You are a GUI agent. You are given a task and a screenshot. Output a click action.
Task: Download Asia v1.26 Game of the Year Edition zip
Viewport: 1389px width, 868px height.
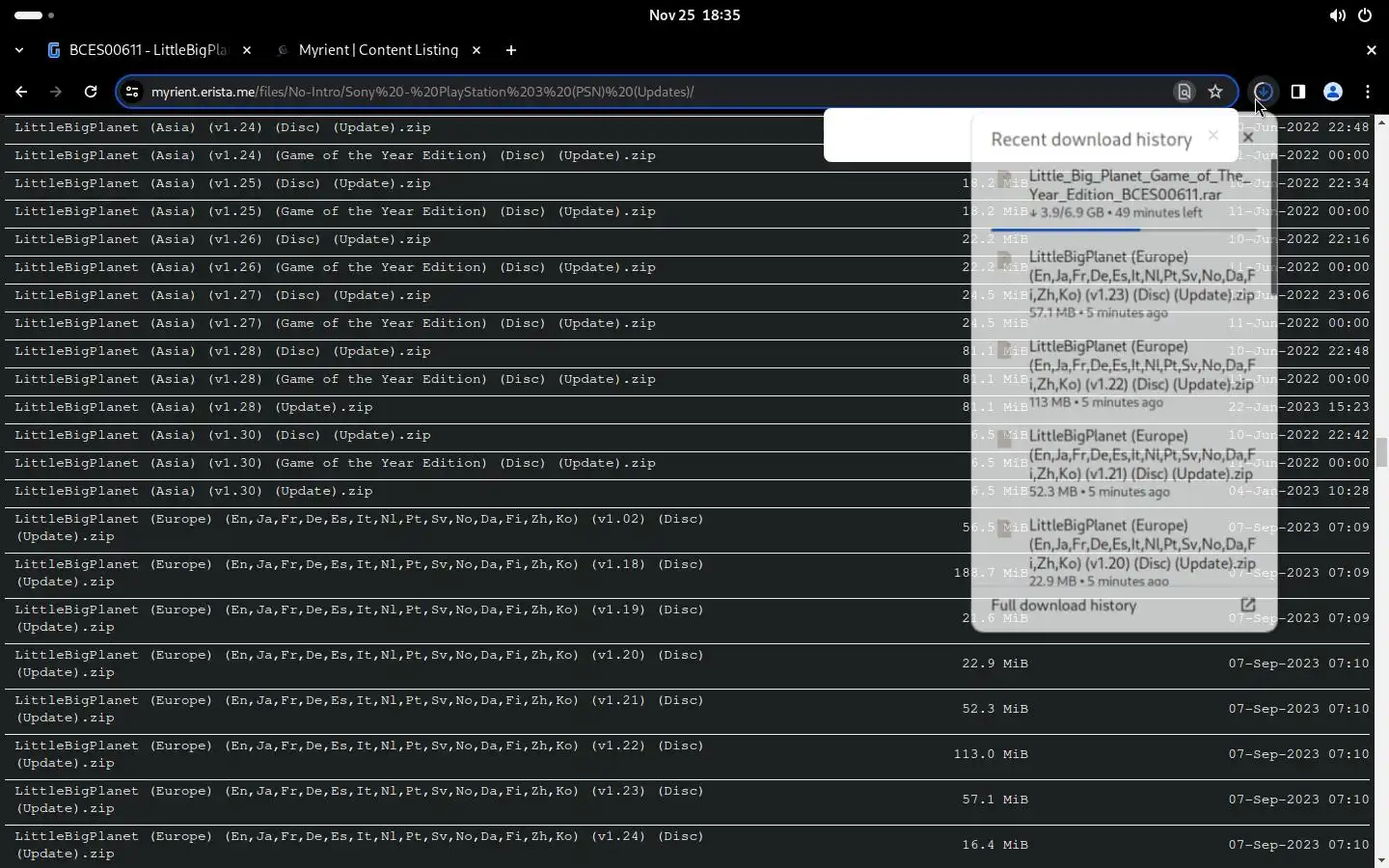click(x=335, y=267)
